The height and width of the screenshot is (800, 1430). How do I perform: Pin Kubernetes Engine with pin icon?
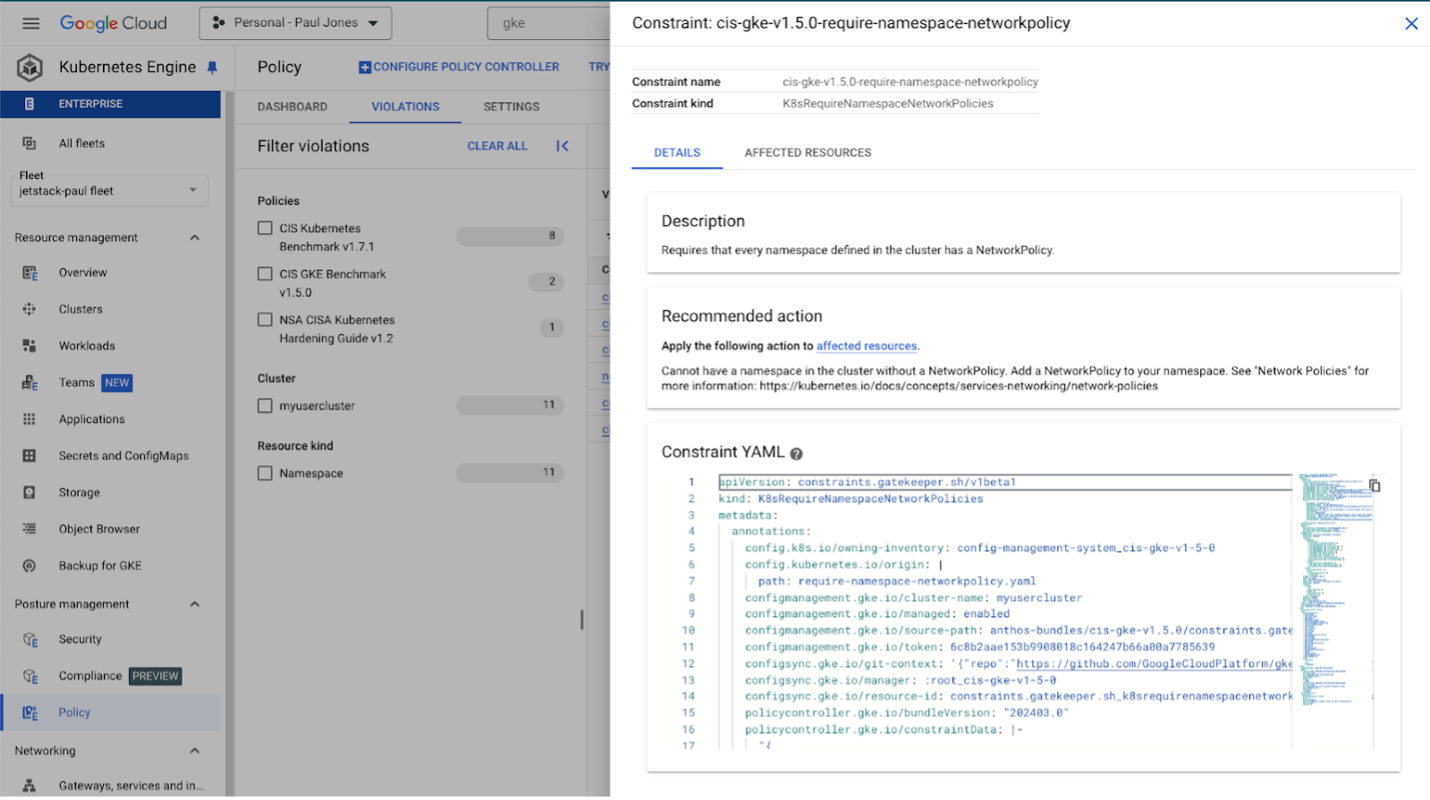tap(212, 68)
